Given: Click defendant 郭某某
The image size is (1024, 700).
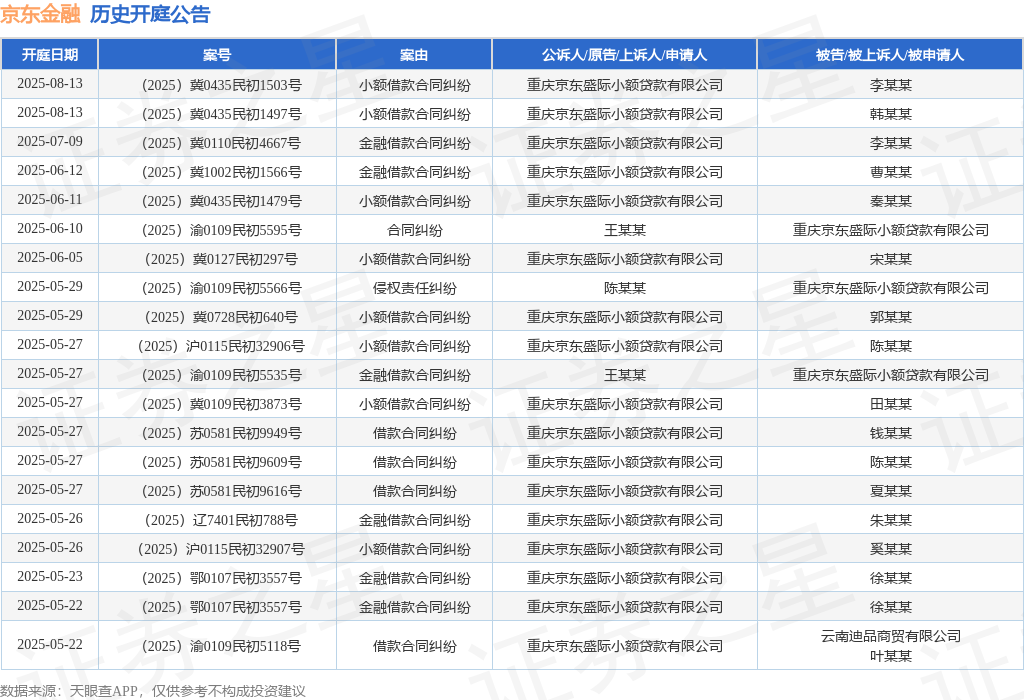Looking at the screenshot, I should pyautogui.click(x=890, y=317).
